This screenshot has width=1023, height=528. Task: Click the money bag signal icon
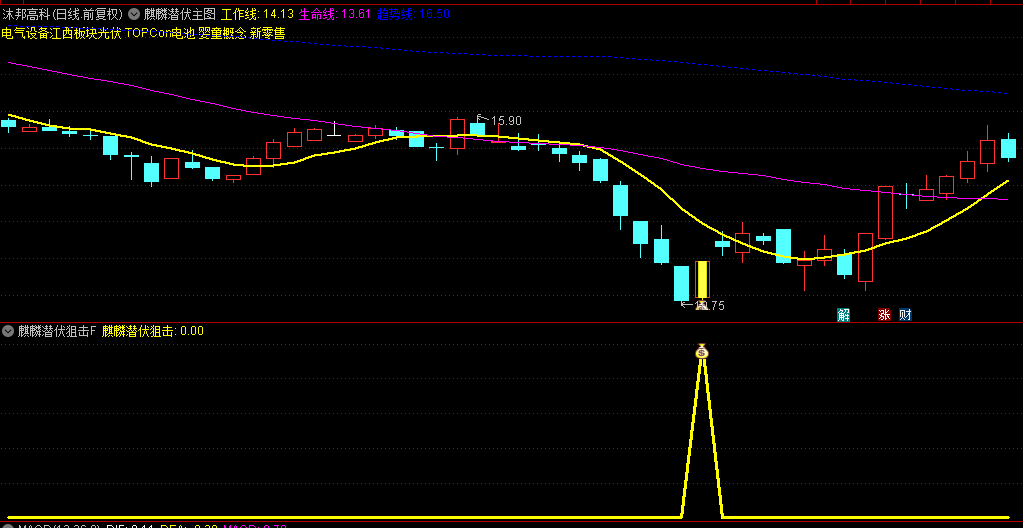[x=702, y=351]
